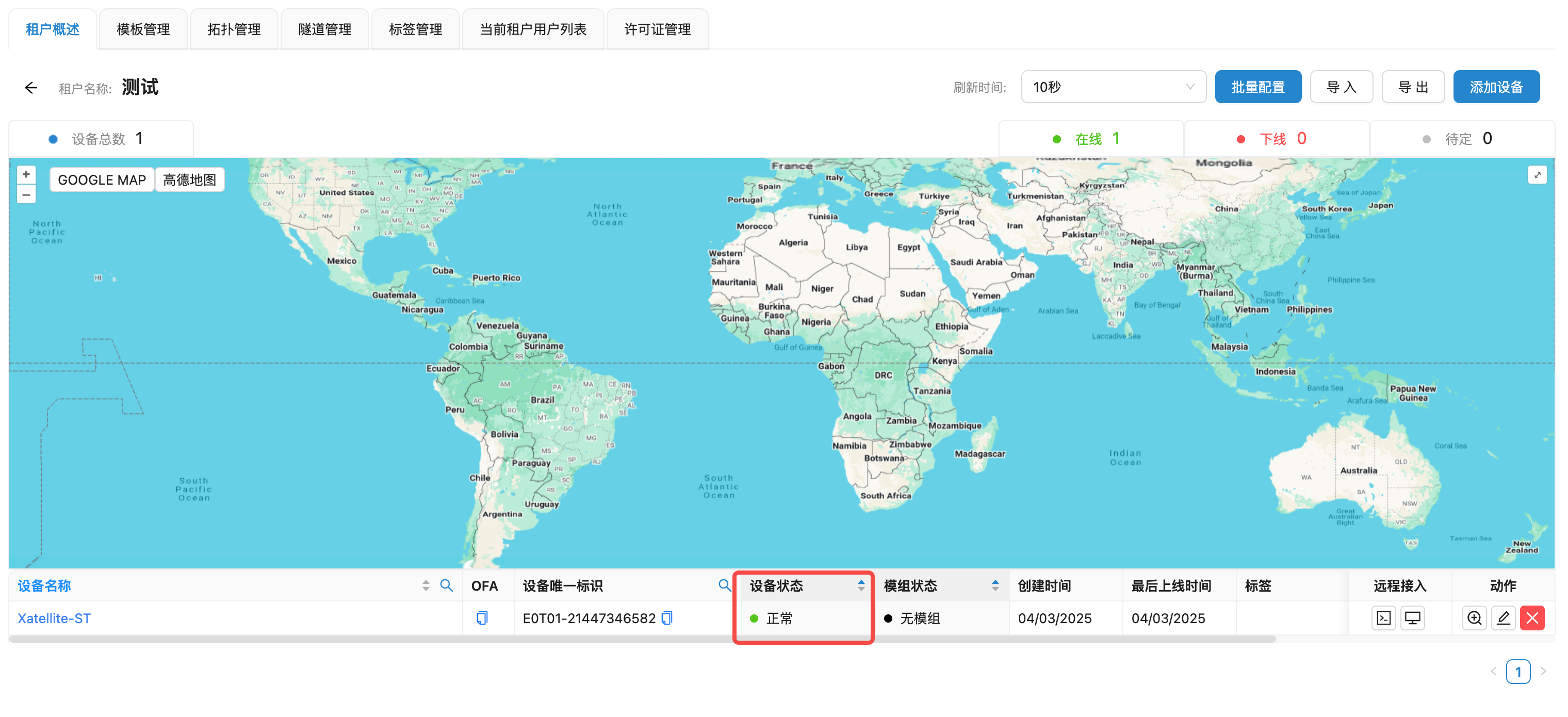Screen dimensions: 1568x717
Task: Switch to the 隧道管理 tab
Action: tap(324, 29)
